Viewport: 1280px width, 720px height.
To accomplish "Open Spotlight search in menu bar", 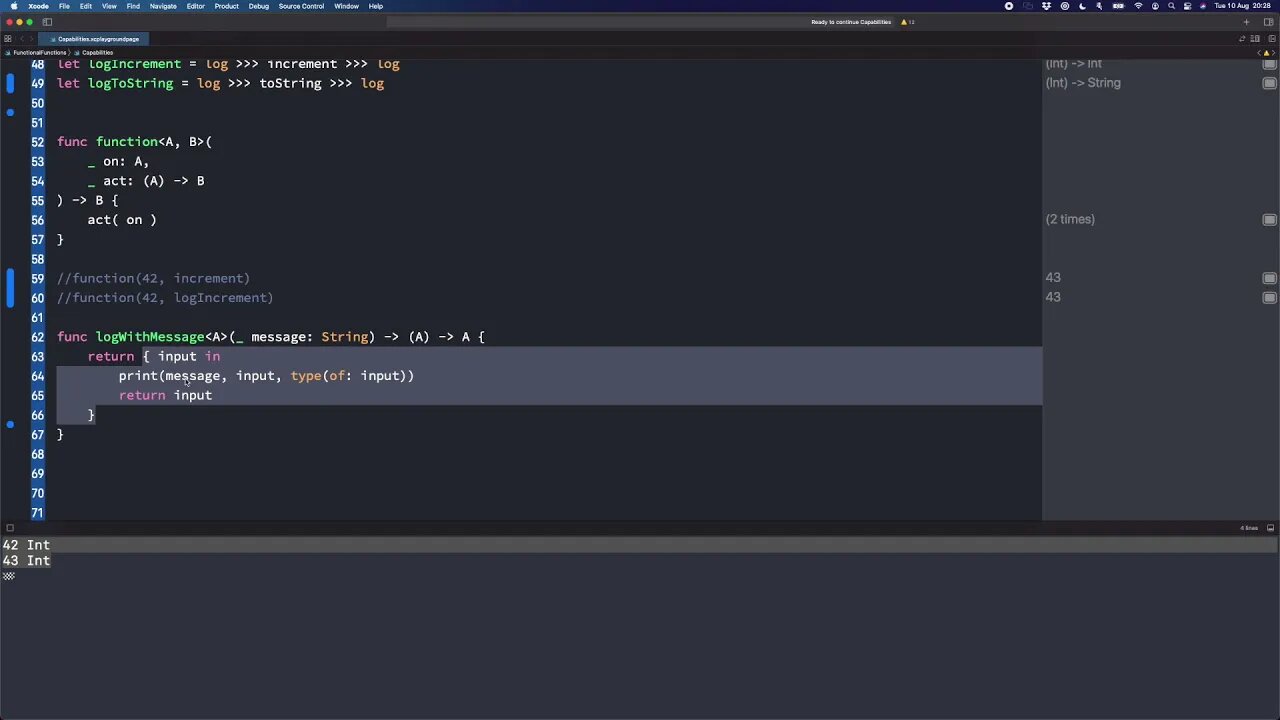I will pyautogui.click(x=1172, y=6).
